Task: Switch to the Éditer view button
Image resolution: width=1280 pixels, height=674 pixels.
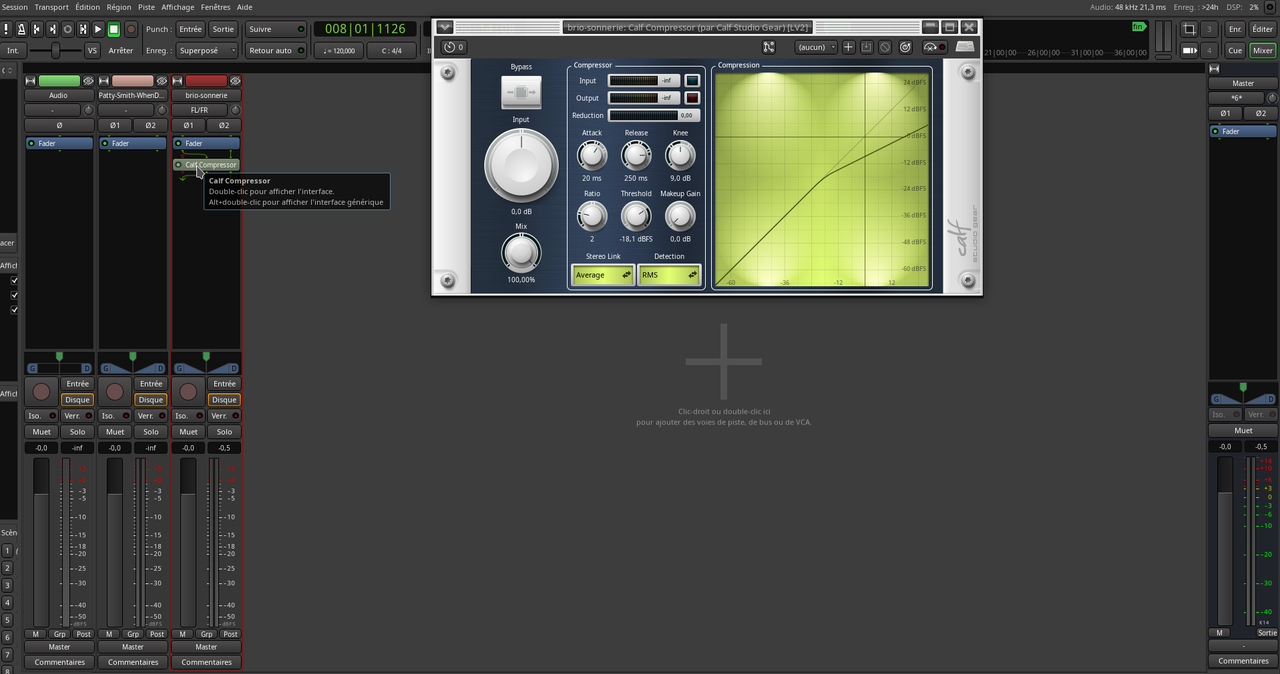Action: pos(1263,29)
